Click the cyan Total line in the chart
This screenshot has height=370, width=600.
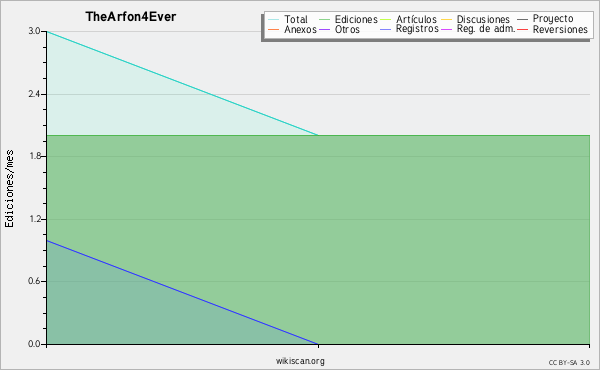[182, 83]
